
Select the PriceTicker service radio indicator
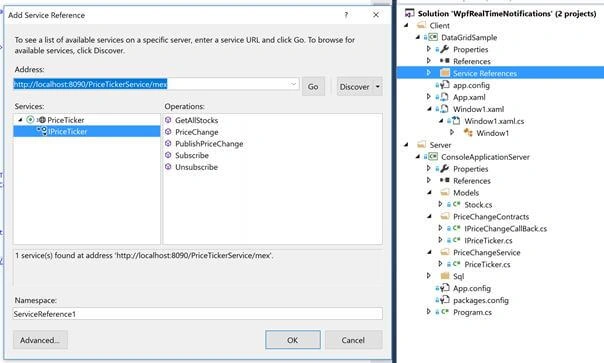click(30, 119)
